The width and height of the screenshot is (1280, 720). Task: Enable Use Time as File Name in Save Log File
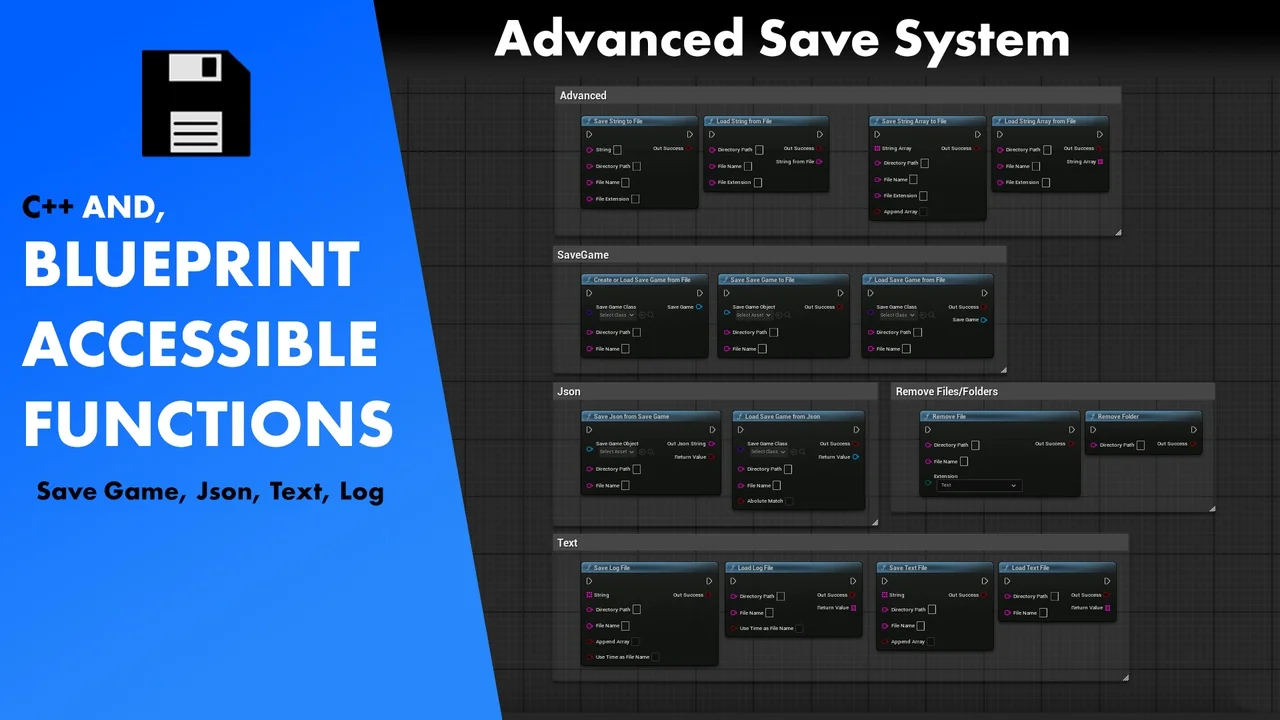[655, 657]
